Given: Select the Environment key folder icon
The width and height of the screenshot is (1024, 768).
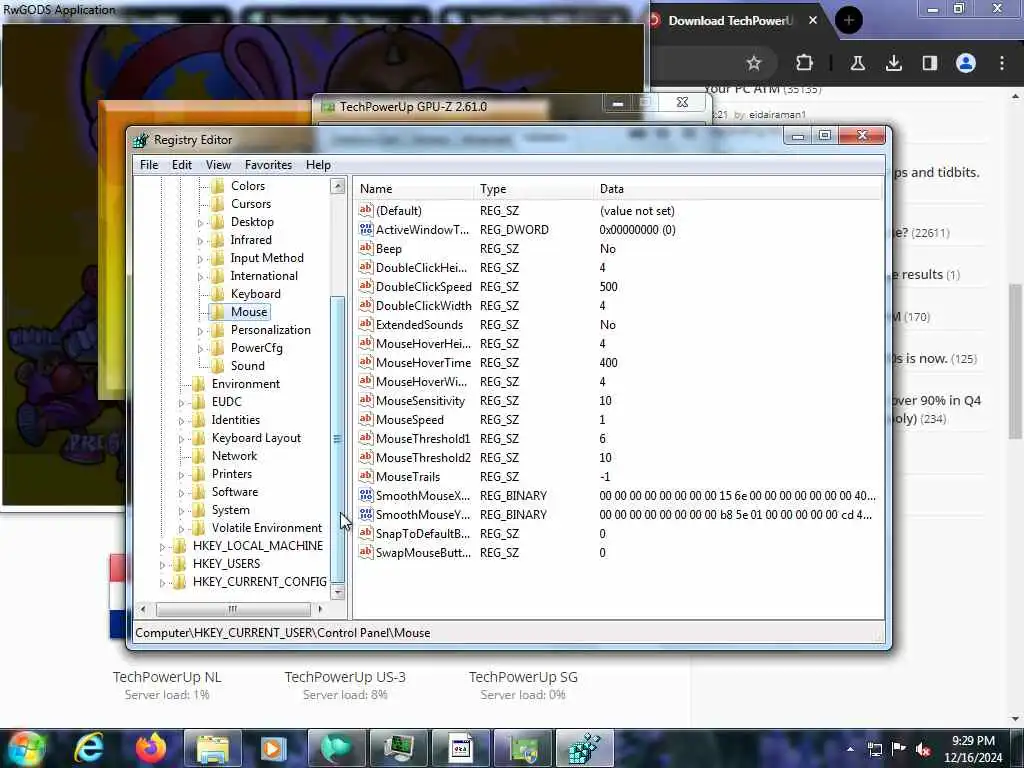Looking at the screenshot, I should tap(199, 384).
